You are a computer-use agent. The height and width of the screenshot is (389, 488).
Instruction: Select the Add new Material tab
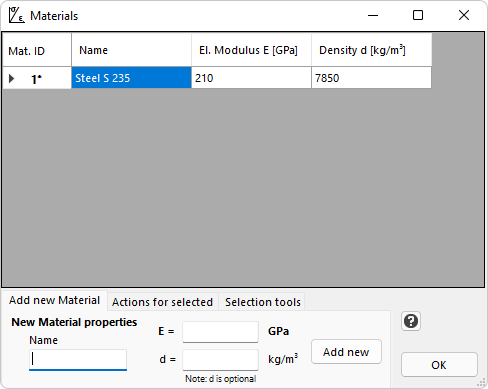(54, 300)
